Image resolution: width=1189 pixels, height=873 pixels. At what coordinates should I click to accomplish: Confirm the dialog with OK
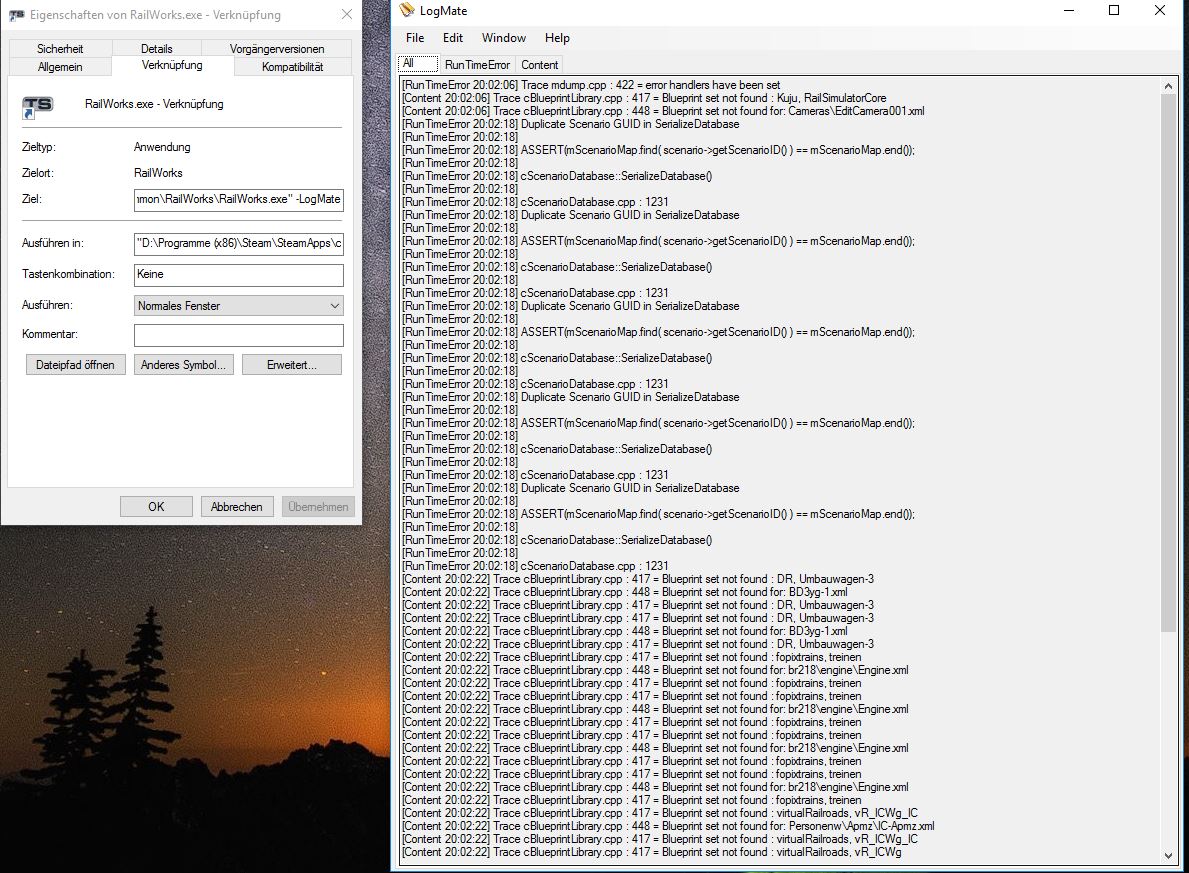156,507
